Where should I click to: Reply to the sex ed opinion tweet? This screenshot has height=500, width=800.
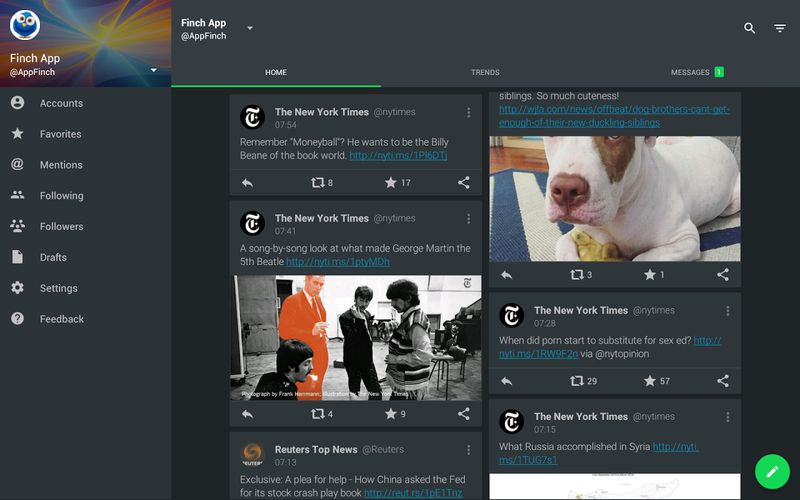506,381
